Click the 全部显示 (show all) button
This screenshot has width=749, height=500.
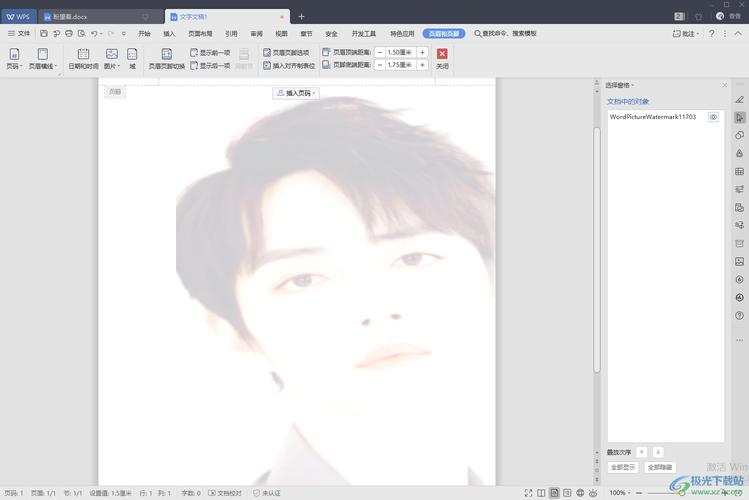623,467
